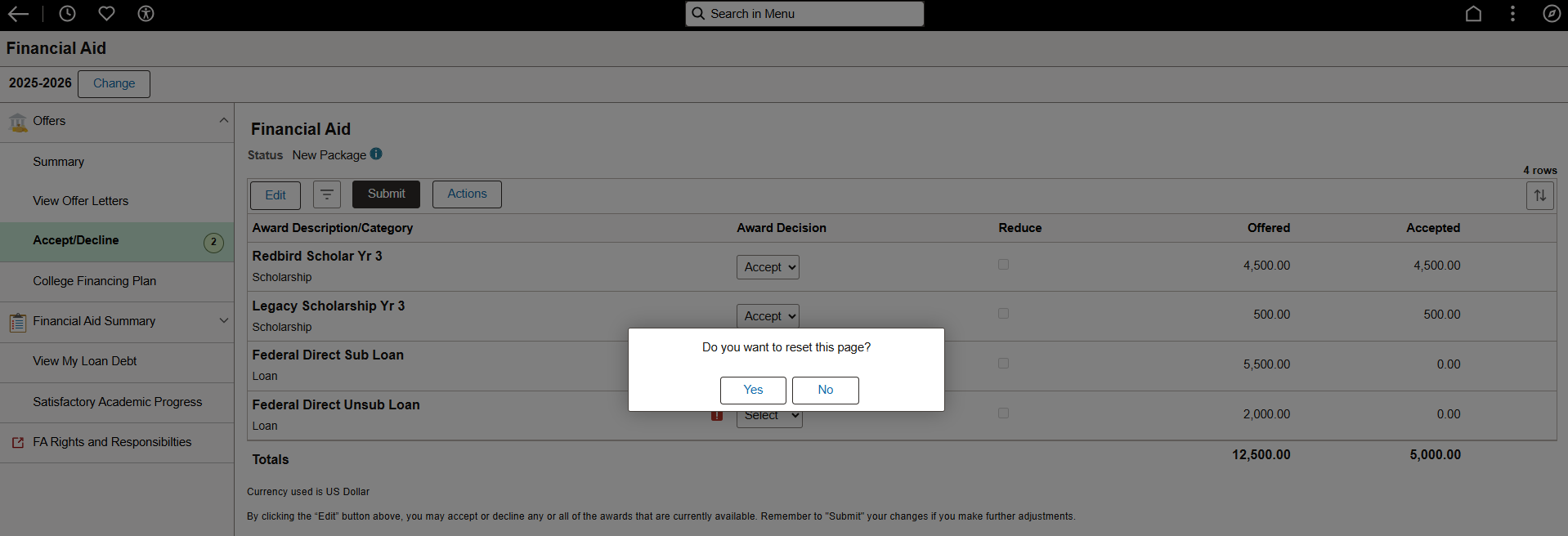Toggle Reduce checkbox for Federal Direct Unsub Loan
Viewport: 1568px width, 536px height.
(x=1003, y=413)
